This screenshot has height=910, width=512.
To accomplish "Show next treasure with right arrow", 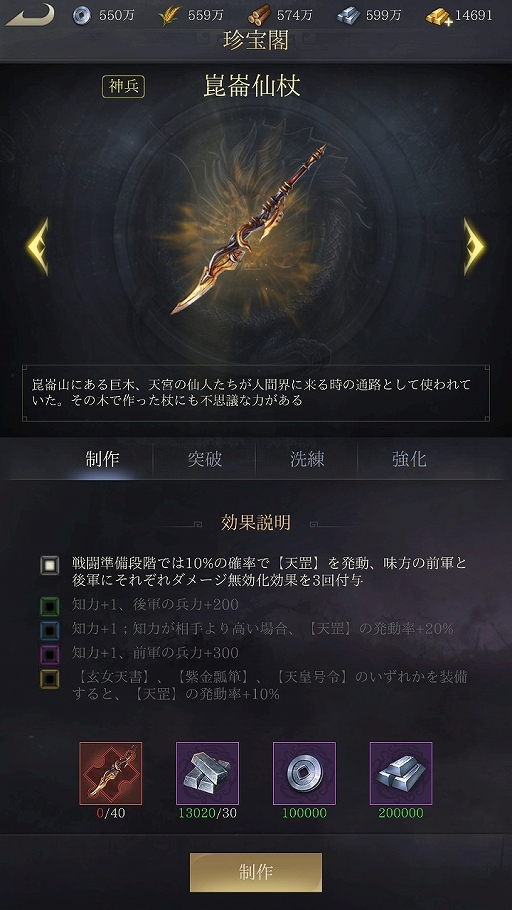I will [474, 246].
